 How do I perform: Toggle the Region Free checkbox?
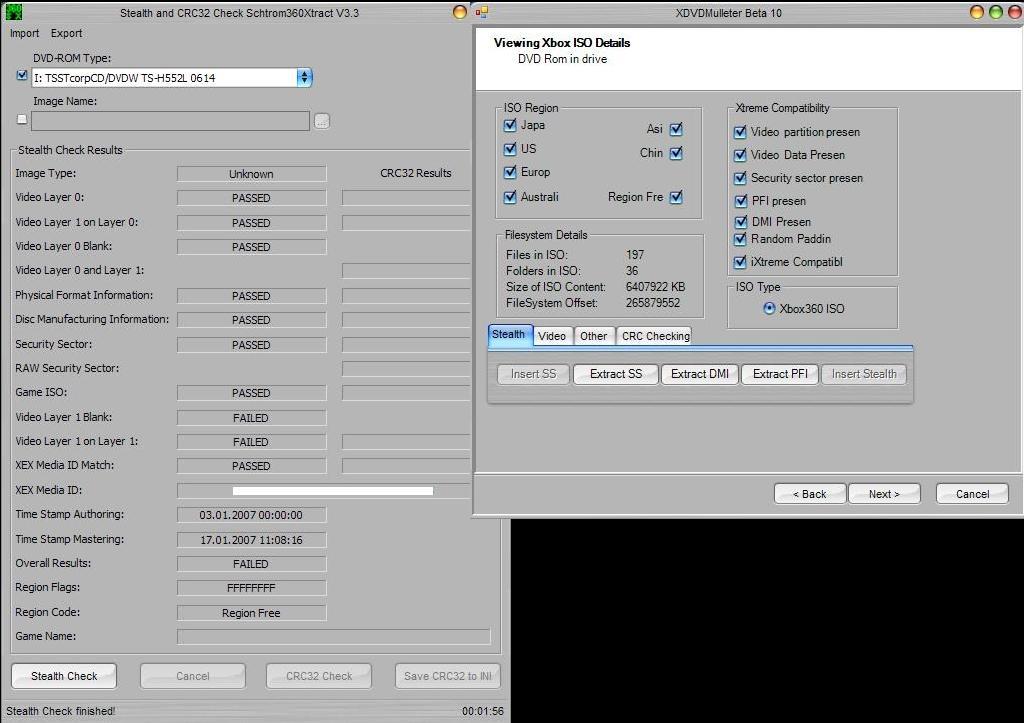click(x=676, y=197)
